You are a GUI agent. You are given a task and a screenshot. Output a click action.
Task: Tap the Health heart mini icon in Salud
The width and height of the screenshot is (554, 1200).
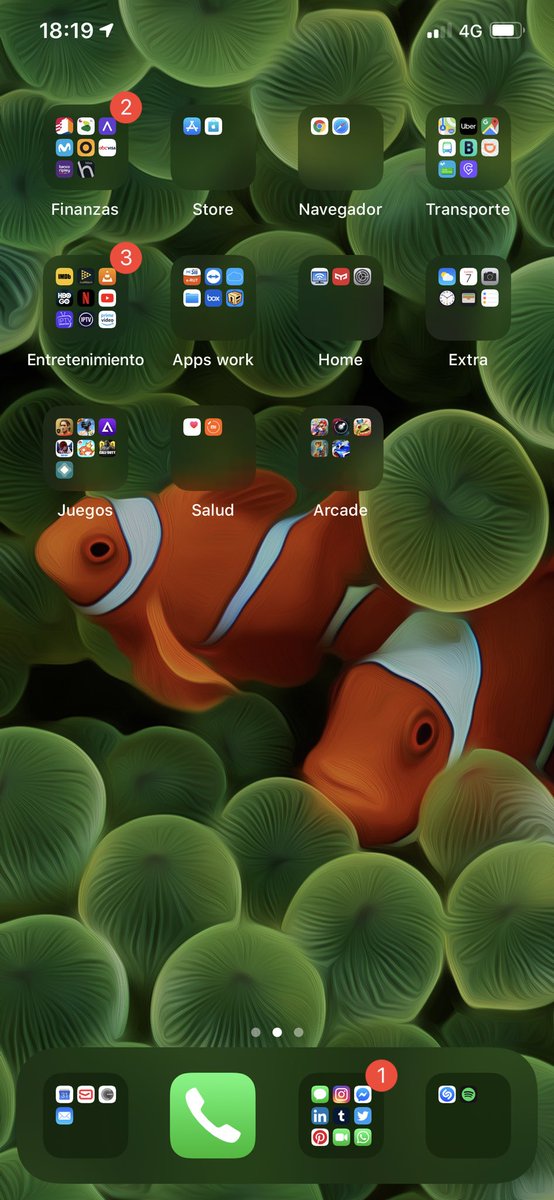tap(192, 427)
